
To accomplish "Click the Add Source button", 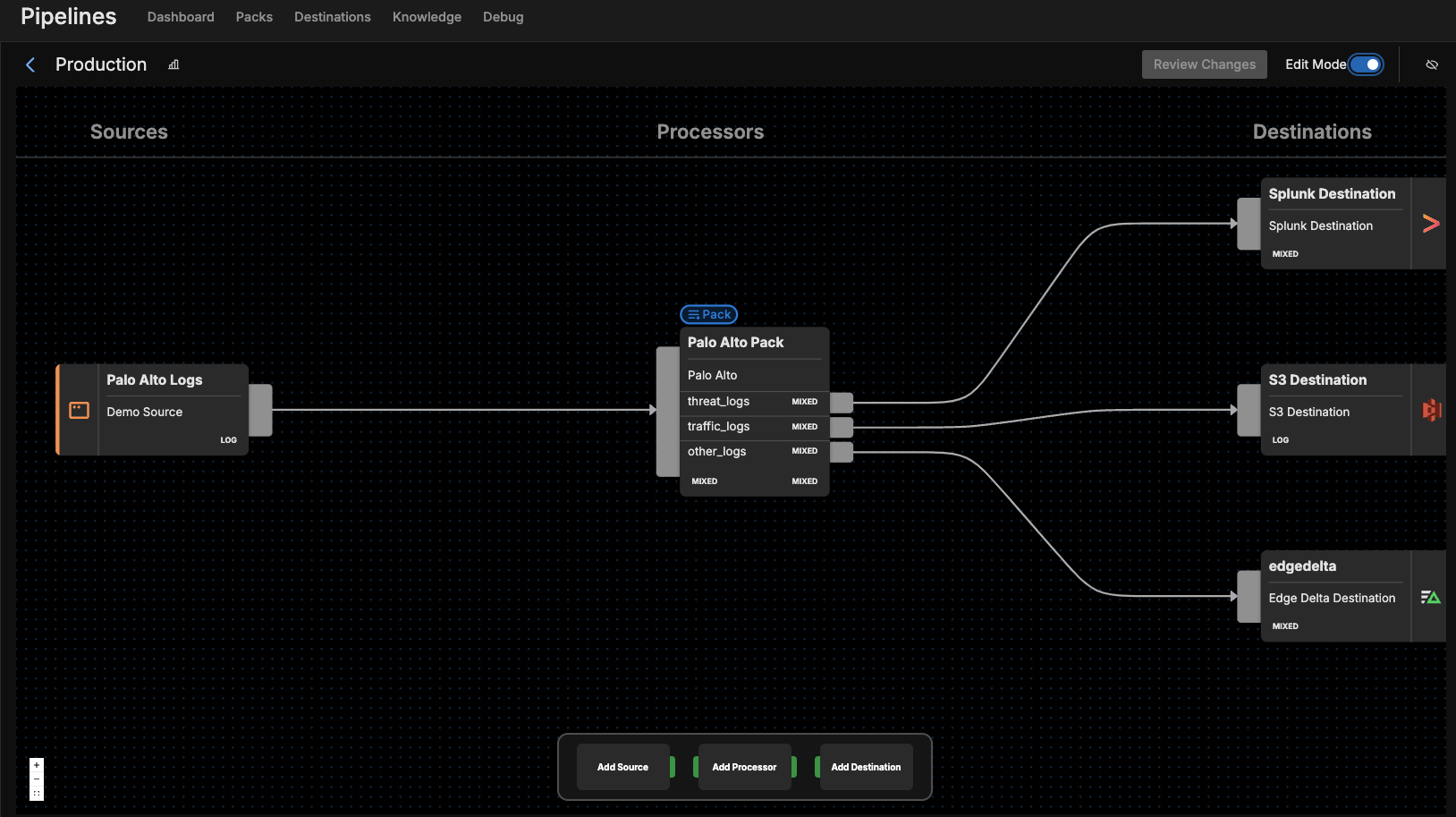I will point(622,767).
